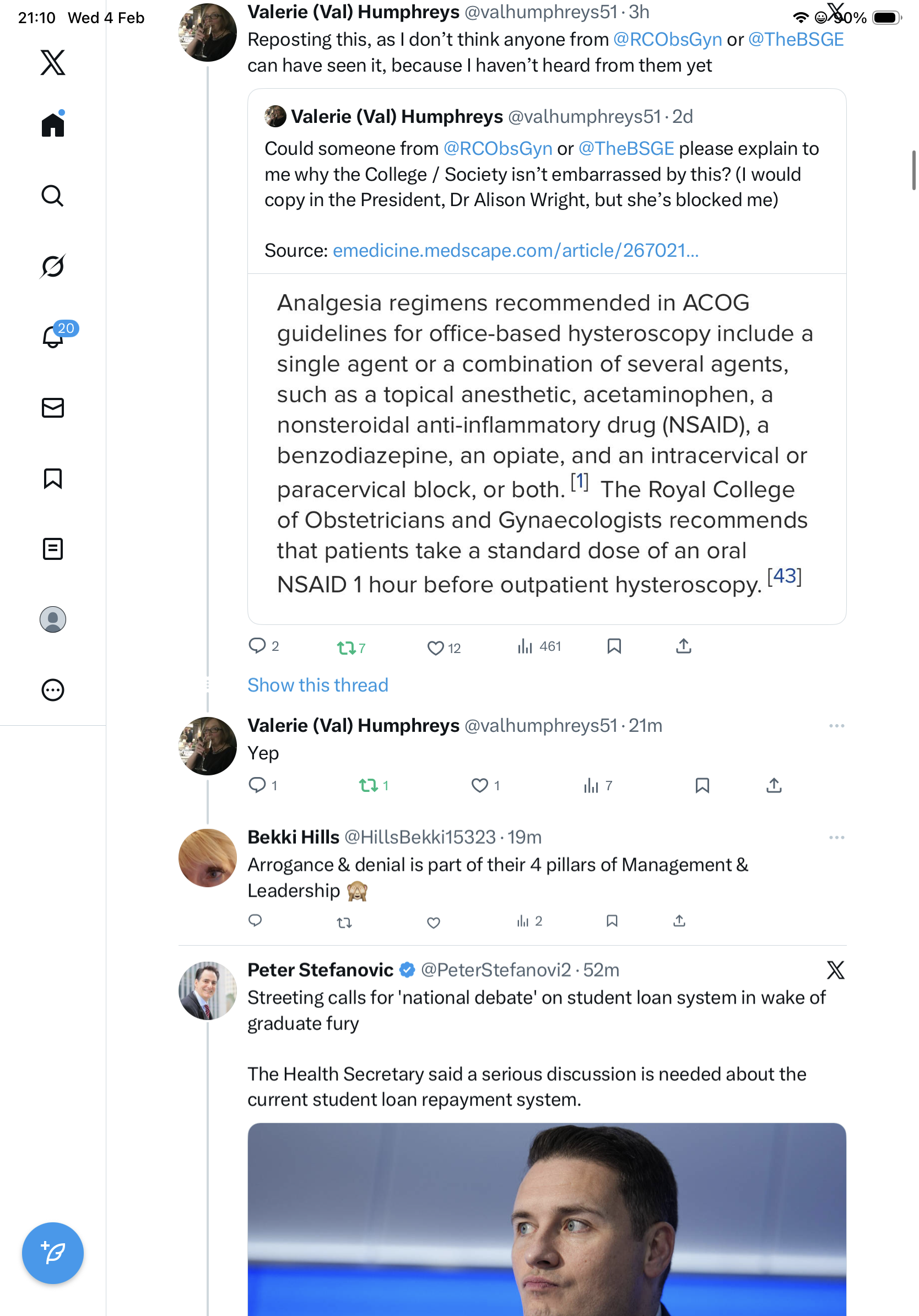Open more options on Bekki Hills' post
This screenshot has height=1316, width=919.
point(836,838)
